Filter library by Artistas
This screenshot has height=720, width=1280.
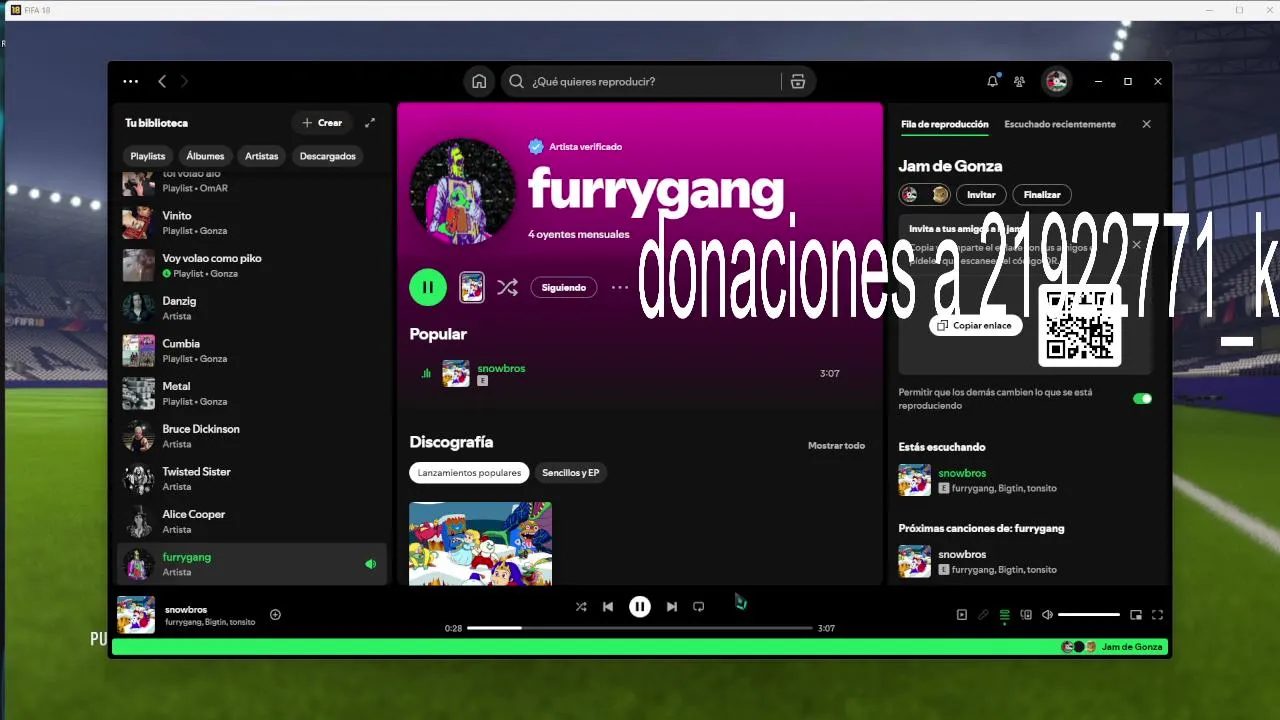(x=262, y=156)
